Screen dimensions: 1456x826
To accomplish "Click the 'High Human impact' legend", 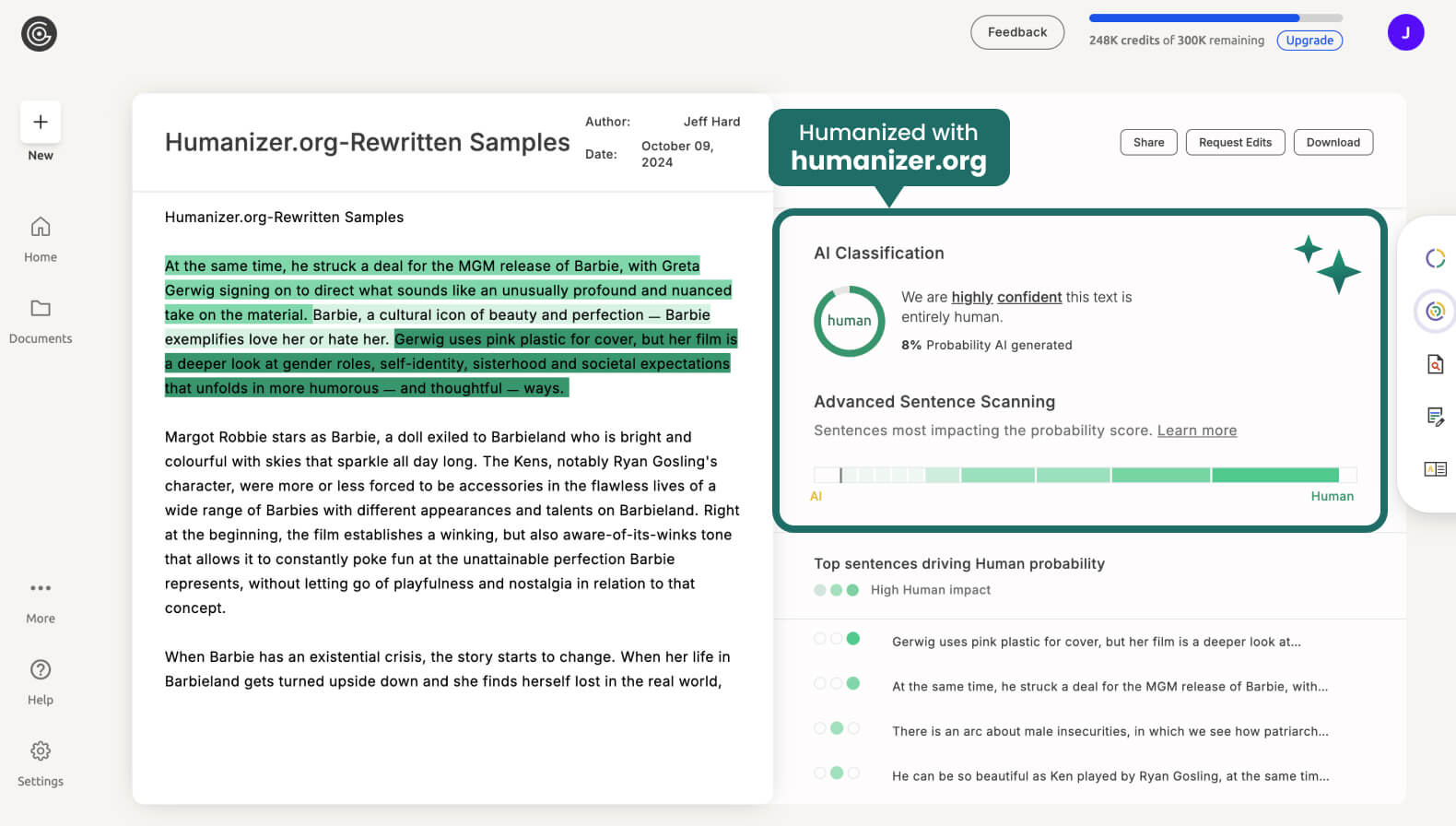I will [x=930, y=590].
